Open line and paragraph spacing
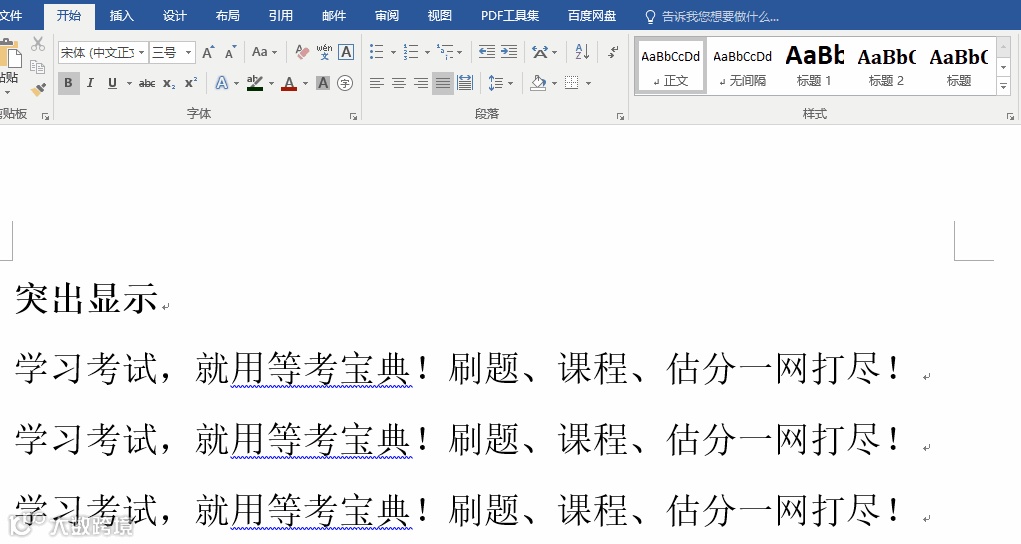The image size is (1021, 544). point(500,83)
